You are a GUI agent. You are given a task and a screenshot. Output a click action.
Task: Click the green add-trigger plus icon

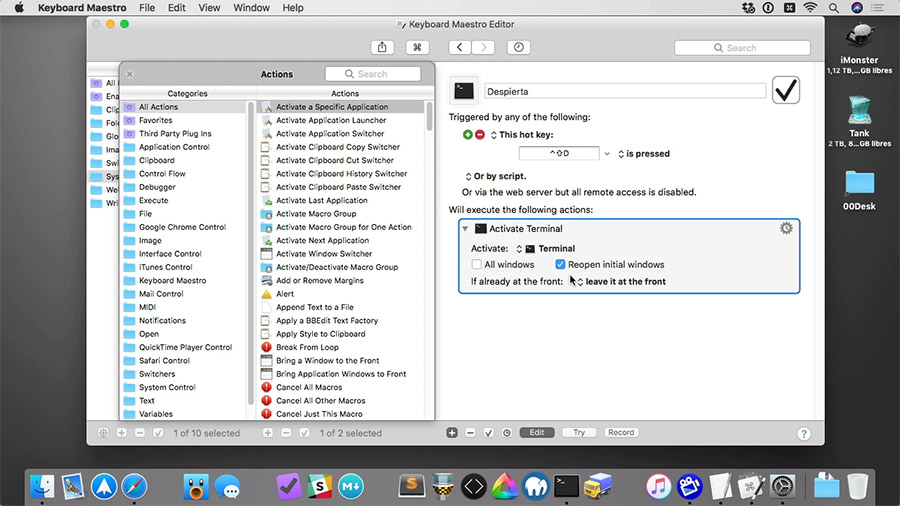[x=467, y=134]
